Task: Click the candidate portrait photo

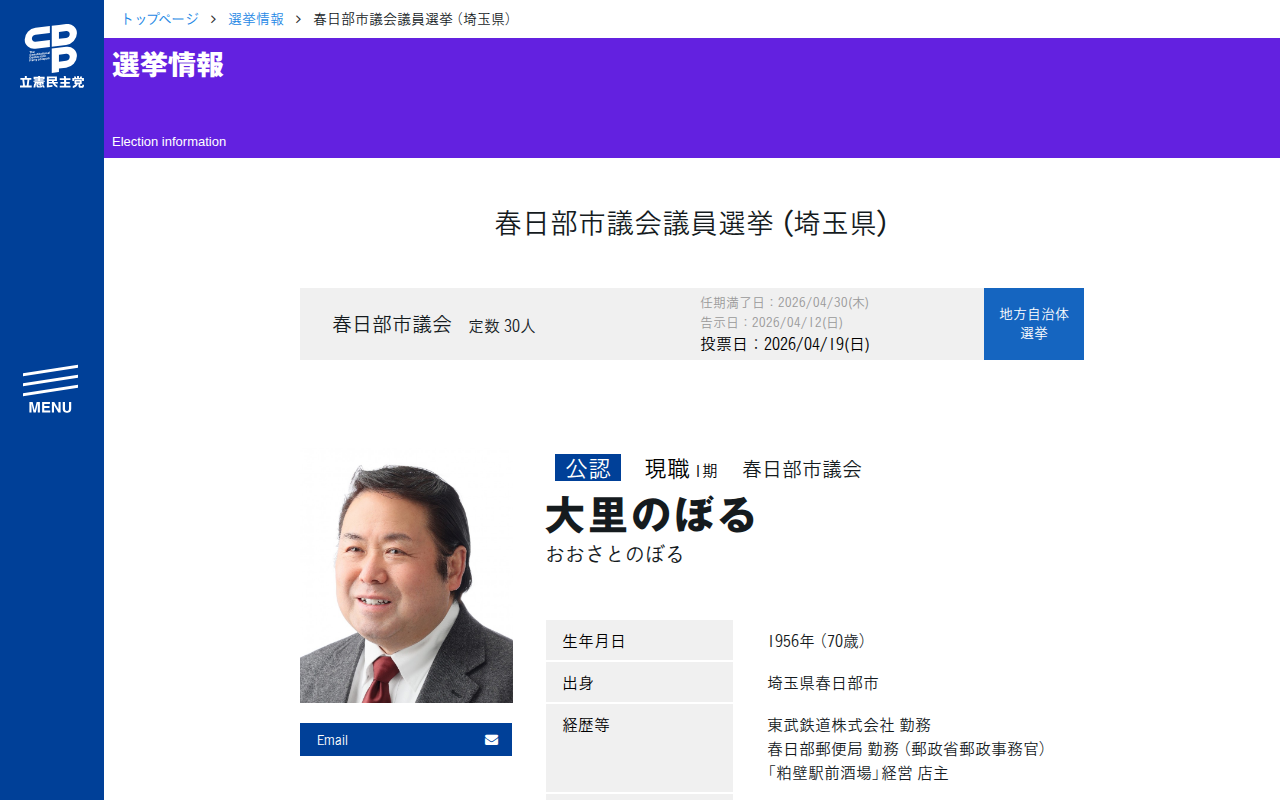Action: (x=406, y=579)
